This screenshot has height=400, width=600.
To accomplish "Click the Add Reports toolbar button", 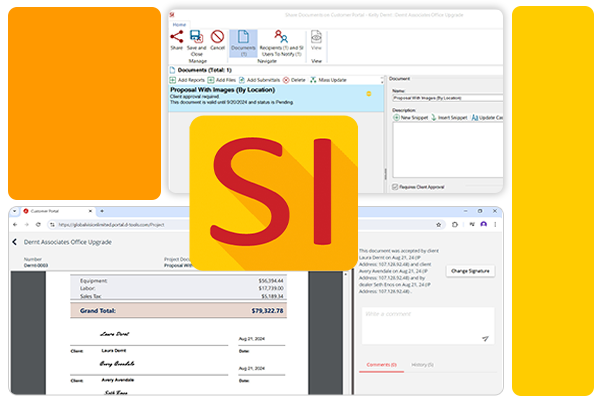I will 186,79.
